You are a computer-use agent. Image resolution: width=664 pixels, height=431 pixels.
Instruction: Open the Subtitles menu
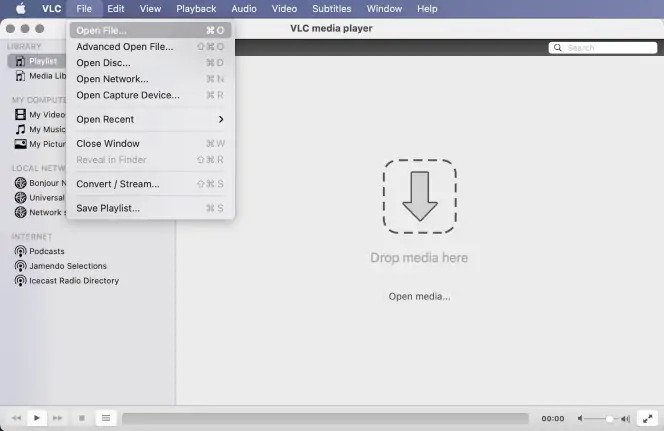coord(332,8)
